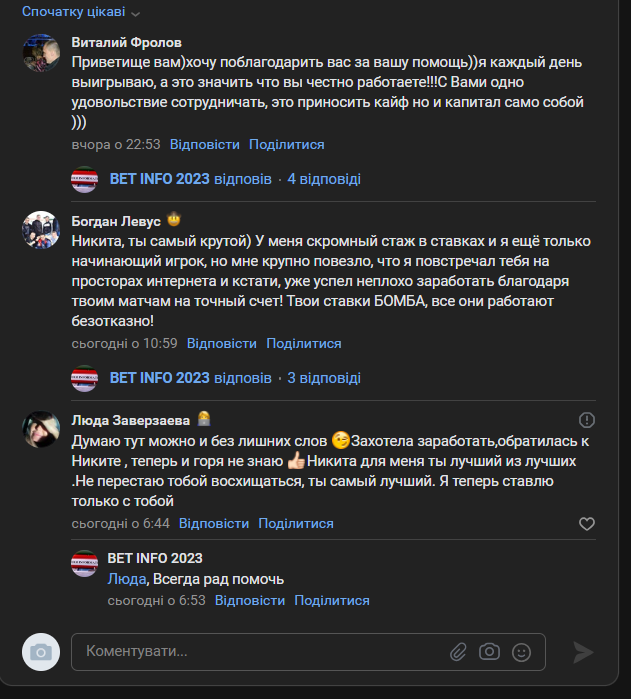631x699 pixels.
Task: Click the camera avatar beside comment field
Action: coord(41,652)
